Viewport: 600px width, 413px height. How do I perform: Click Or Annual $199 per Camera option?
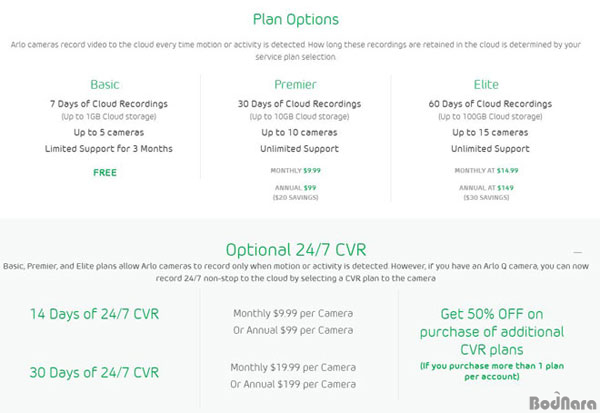tap(293, 384)
